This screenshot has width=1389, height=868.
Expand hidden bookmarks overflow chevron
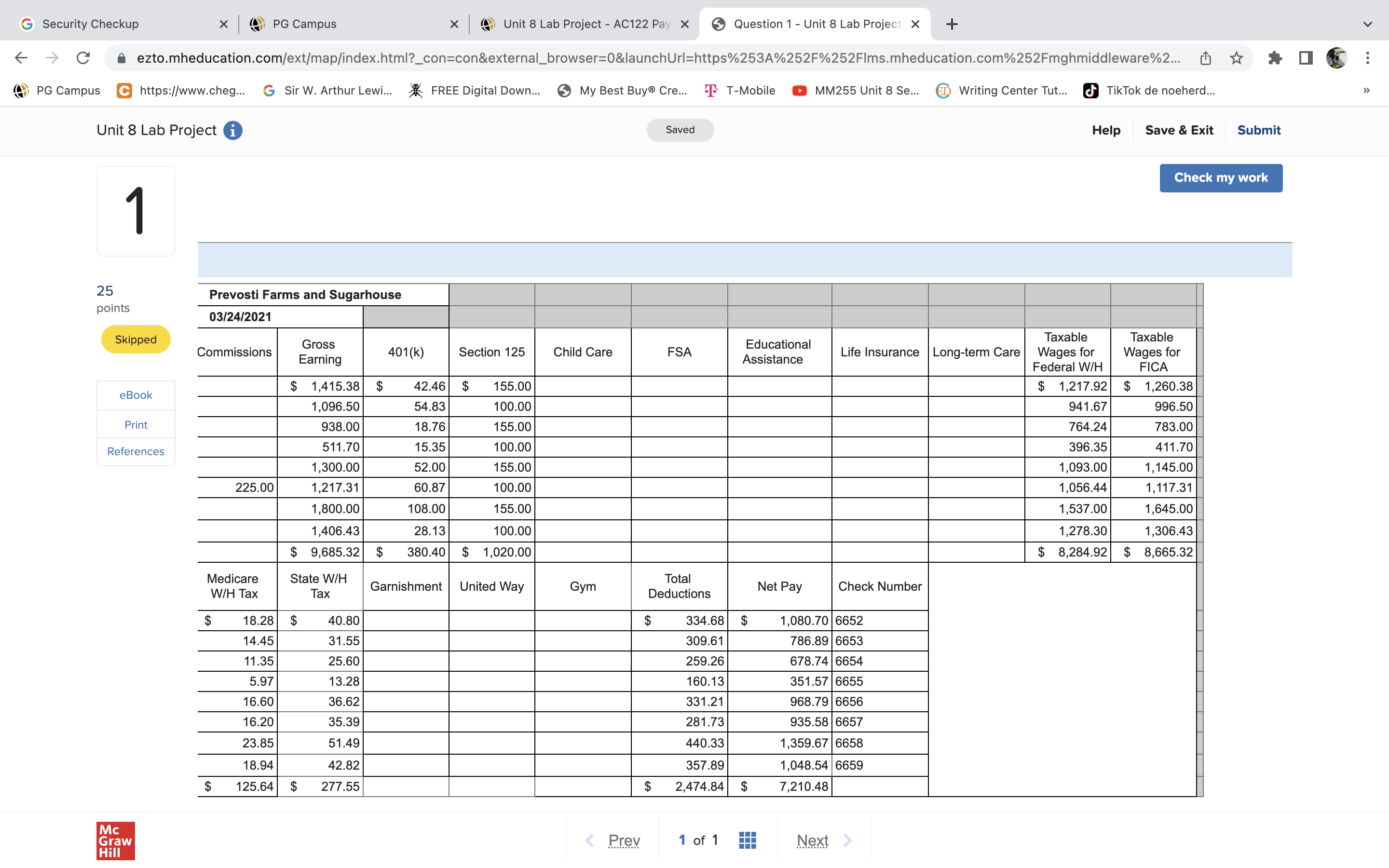tap(1366, 90)
